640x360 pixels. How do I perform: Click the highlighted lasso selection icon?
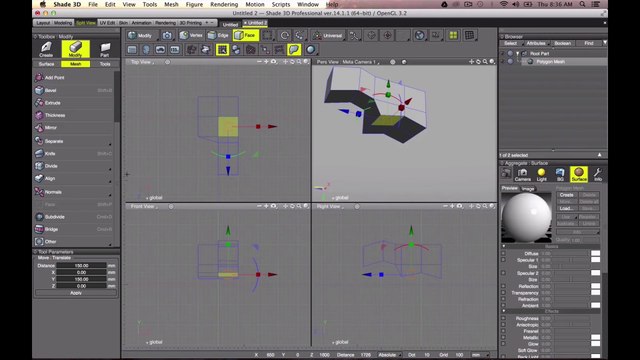[294, 50]
